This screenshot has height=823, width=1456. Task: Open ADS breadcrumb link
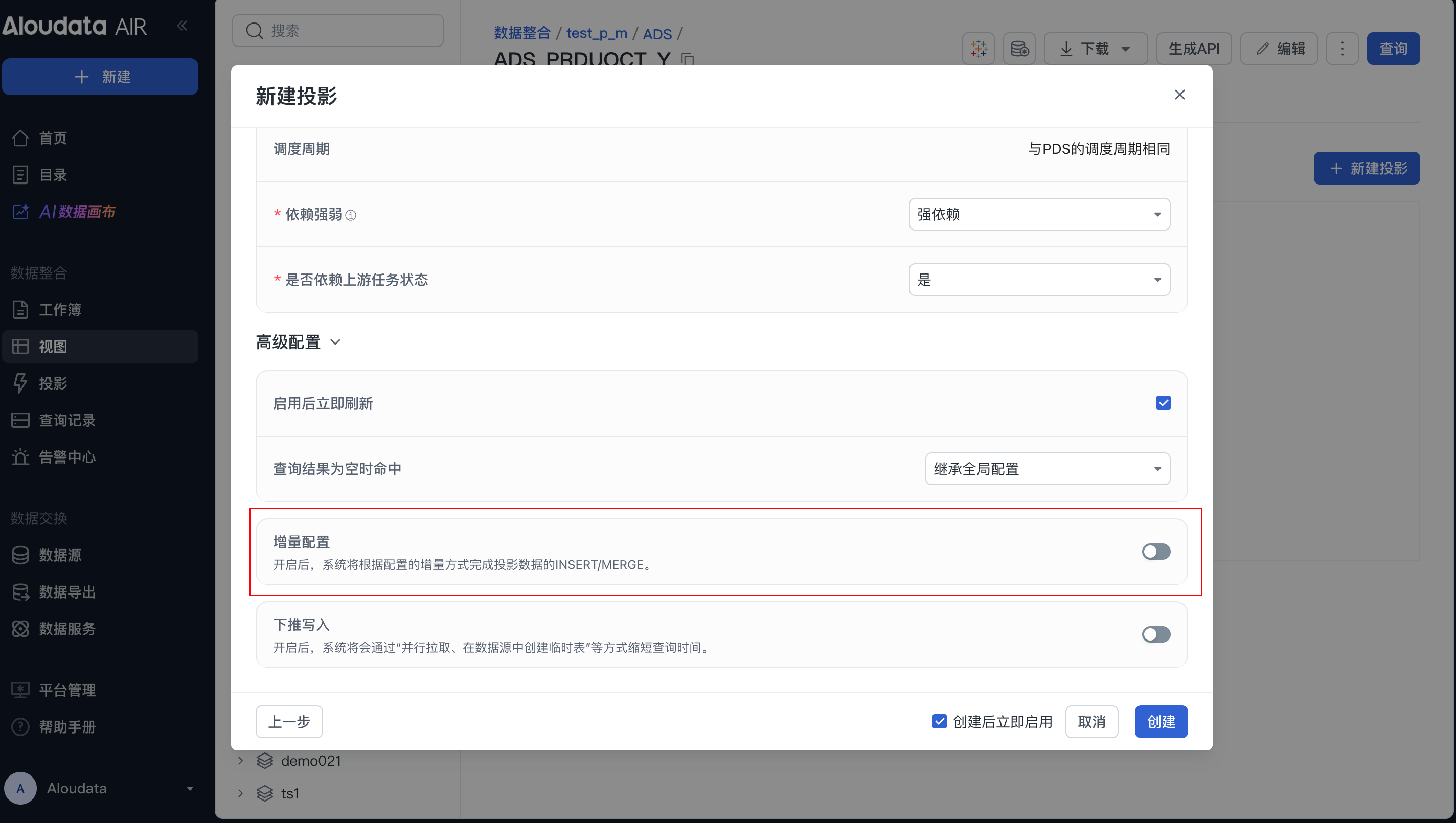(657, 34)
